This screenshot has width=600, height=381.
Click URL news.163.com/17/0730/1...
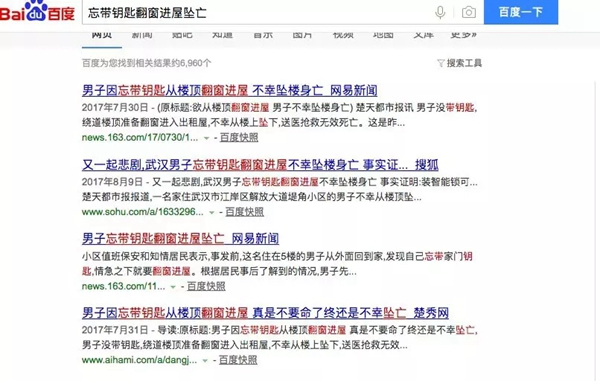coord(140,137)
